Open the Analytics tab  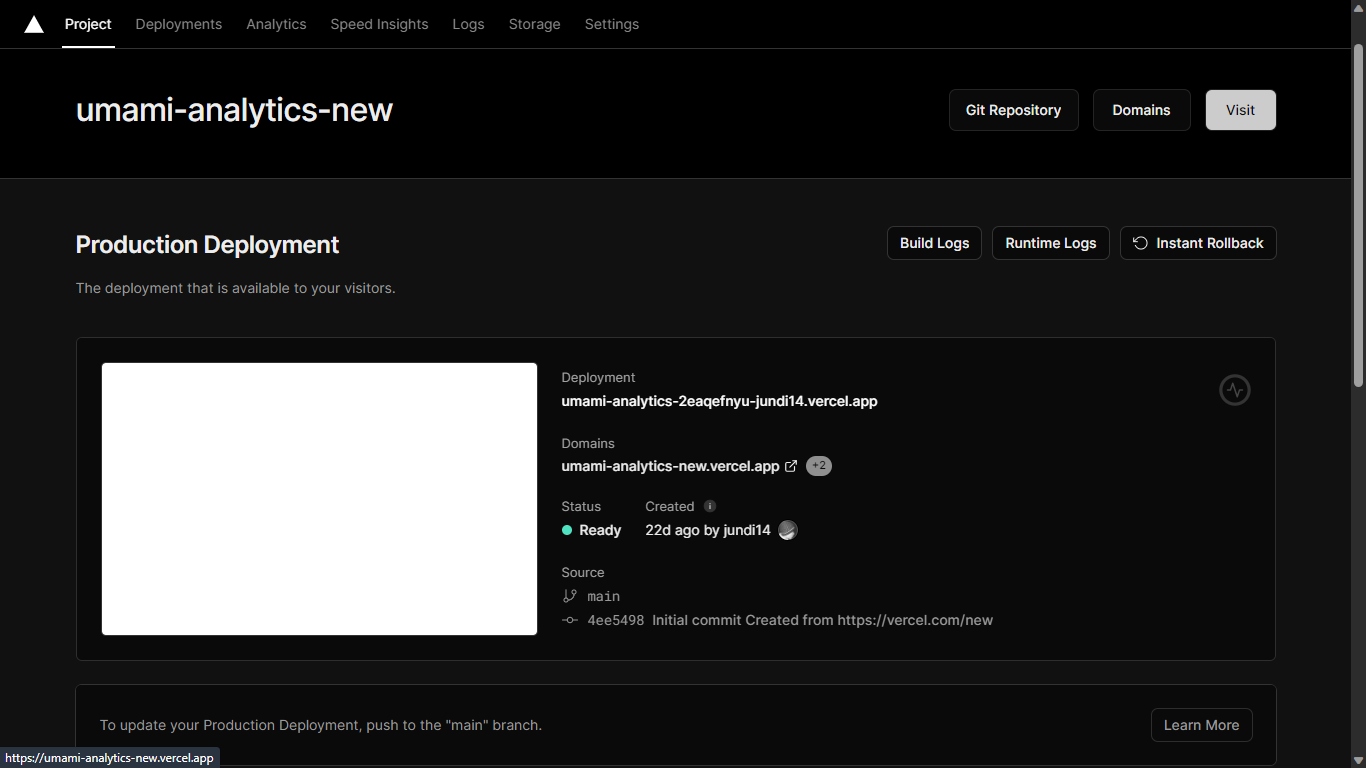tap(277, 24)
